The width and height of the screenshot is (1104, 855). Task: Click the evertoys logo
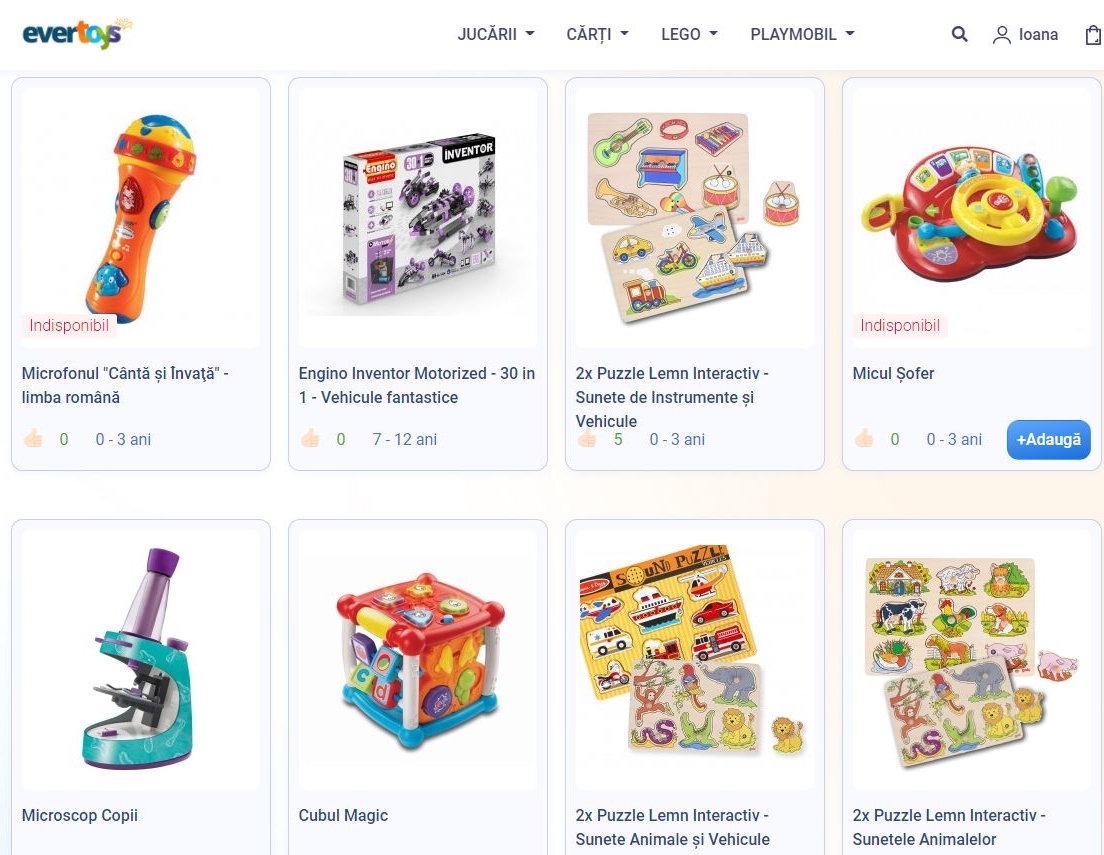(77, 33)
